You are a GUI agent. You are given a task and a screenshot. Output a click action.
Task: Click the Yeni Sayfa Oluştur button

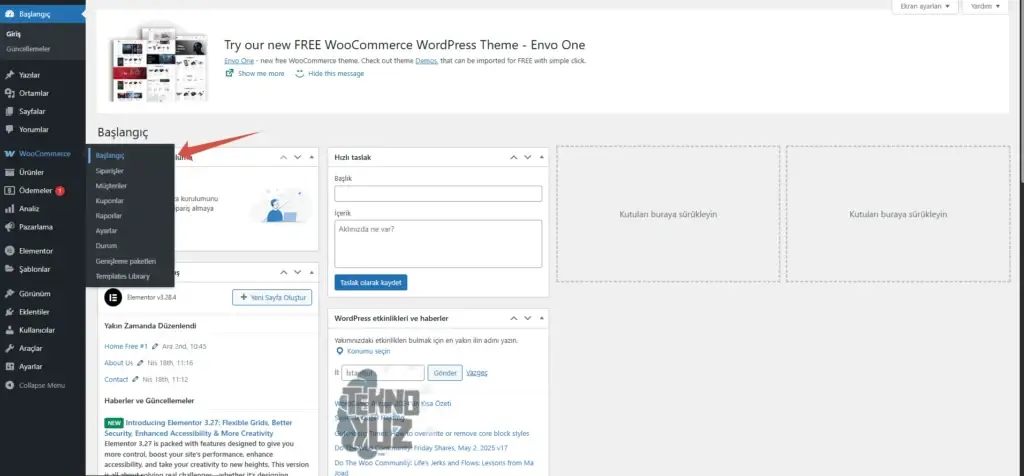click(x=272, y=297)
